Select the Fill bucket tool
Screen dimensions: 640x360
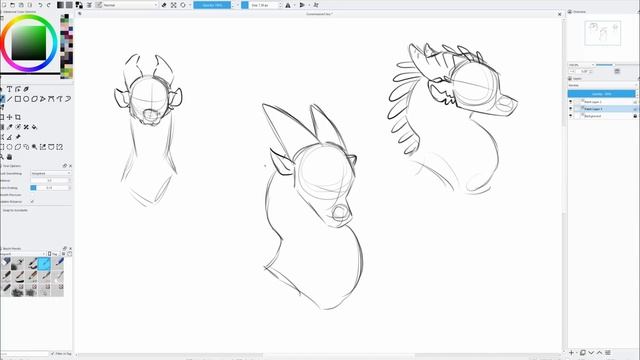point(34,127)
